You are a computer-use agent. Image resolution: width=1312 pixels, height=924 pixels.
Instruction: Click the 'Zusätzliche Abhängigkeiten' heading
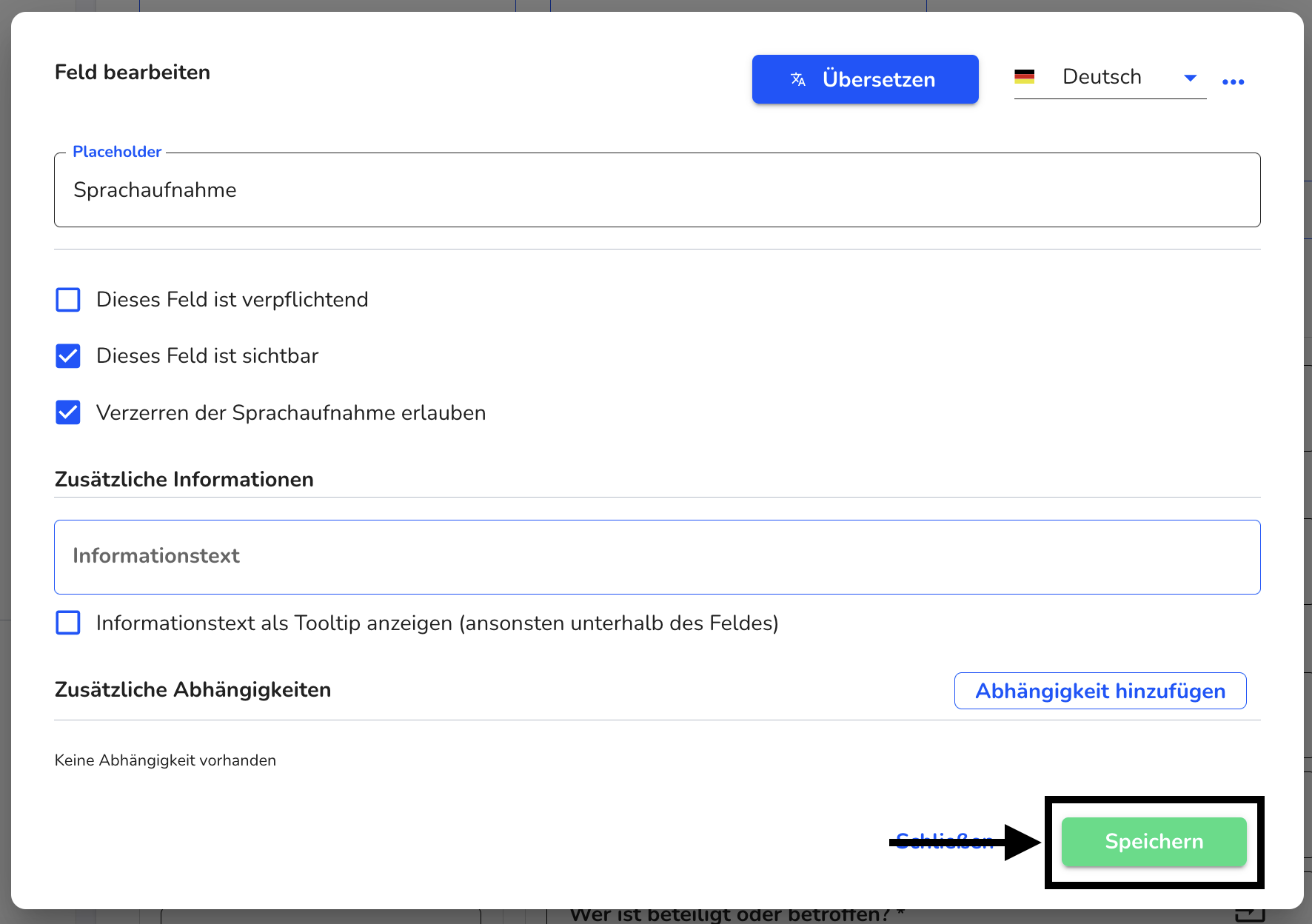193,690
